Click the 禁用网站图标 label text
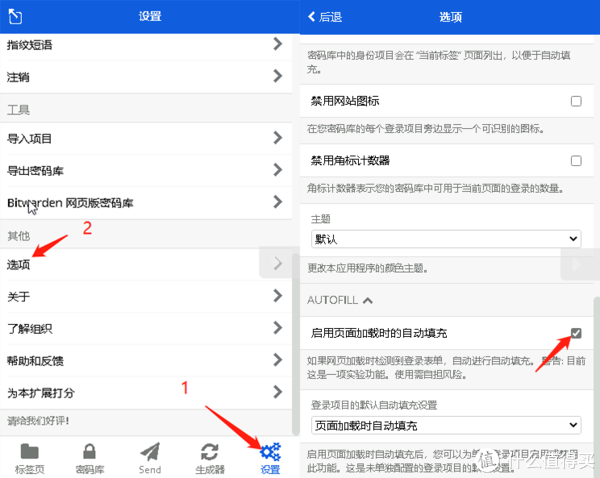 click(345, 101)
